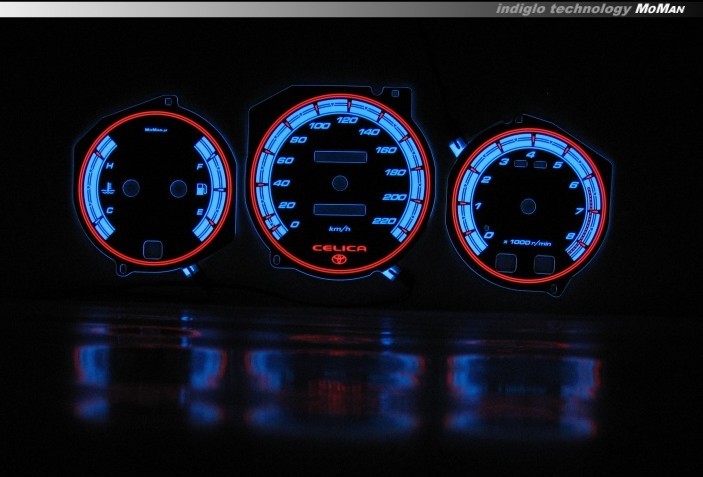The width and height of the screenshot is (703, 477).
Task: Click the km/h unit label
Action: click(340, 229)
